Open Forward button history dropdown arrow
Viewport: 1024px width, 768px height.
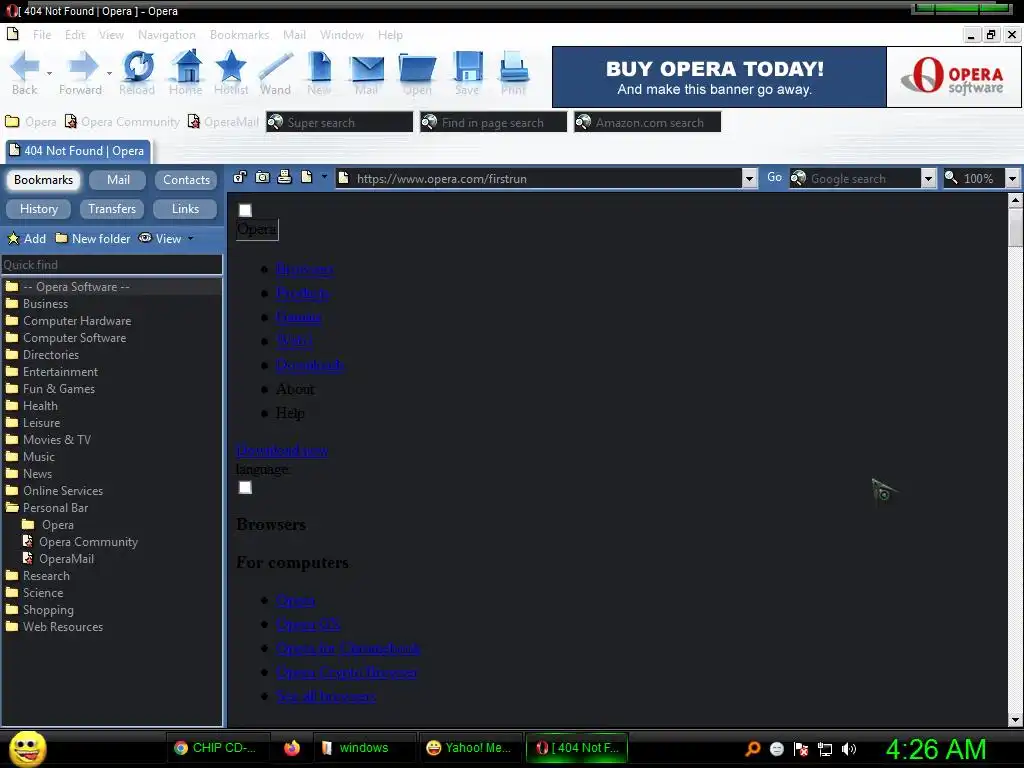[109, 73]
